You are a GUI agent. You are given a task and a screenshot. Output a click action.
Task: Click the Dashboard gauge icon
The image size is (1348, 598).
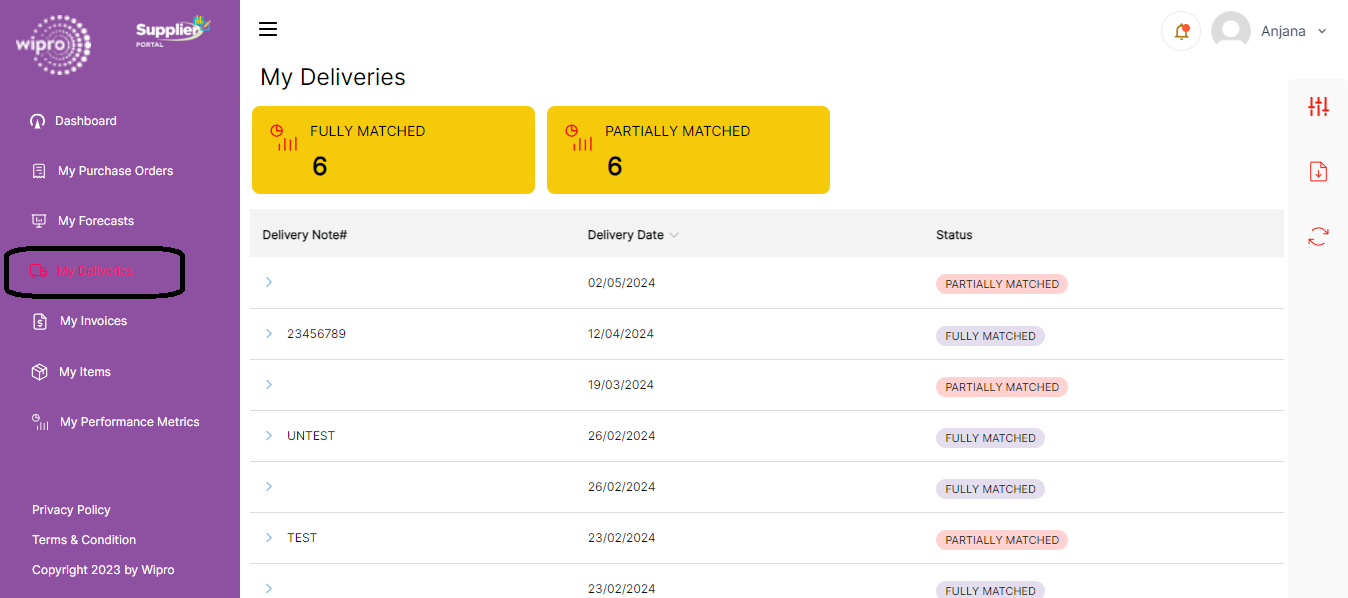pyautogui.click(x=38, y=121)
